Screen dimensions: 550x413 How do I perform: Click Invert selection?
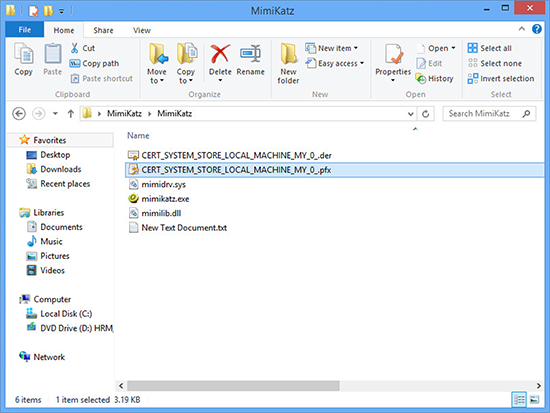click(501, 79)
